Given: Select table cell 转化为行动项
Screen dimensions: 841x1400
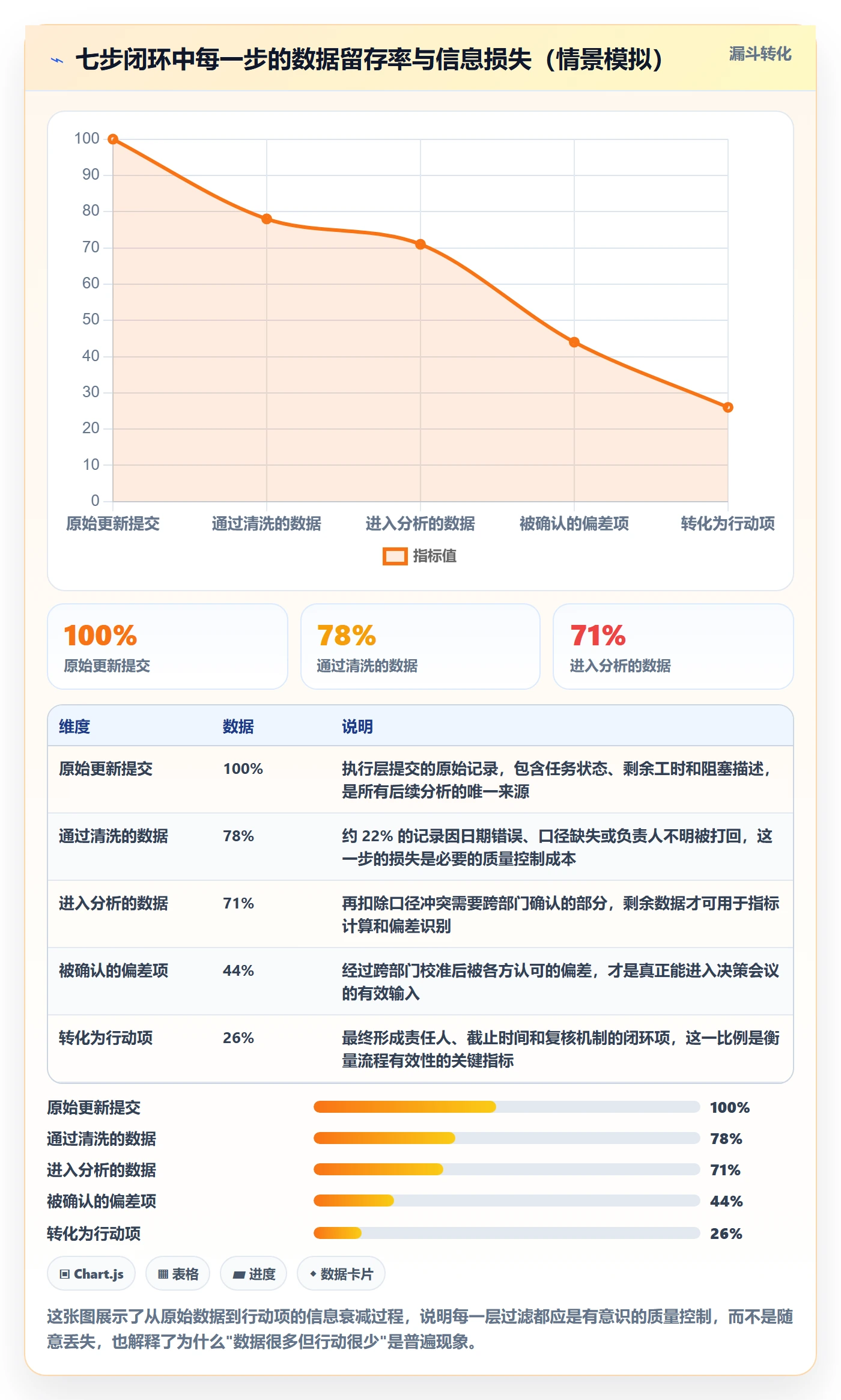Looking at the screenshot, I should (106, 1038).
